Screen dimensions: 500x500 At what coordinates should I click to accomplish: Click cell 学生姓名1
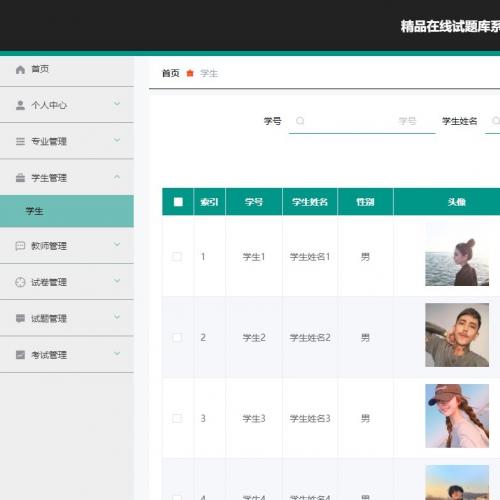(310, 257)
